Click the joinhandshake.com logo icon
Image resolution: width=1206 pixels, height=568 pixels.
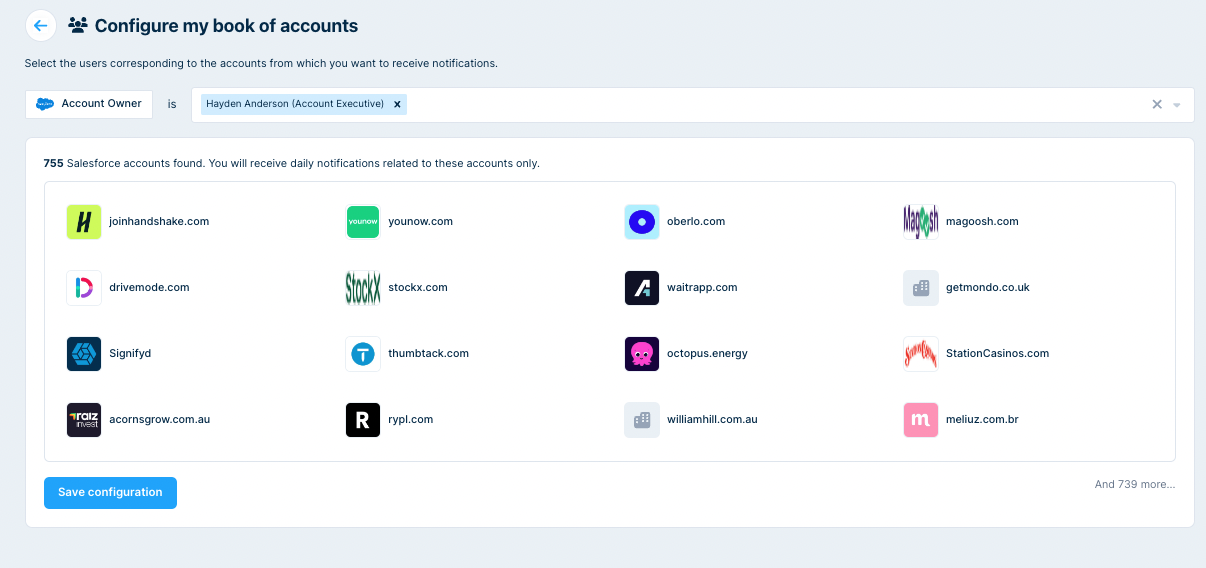(x=84, y=222)
